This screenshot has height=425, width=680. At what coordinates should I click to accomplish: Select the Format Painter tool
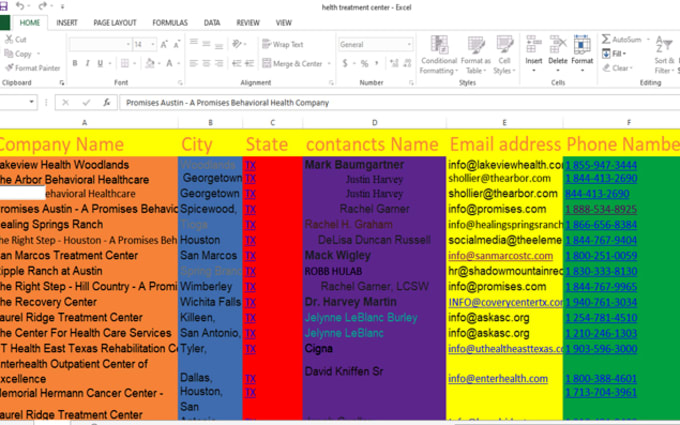coord(33,68)
